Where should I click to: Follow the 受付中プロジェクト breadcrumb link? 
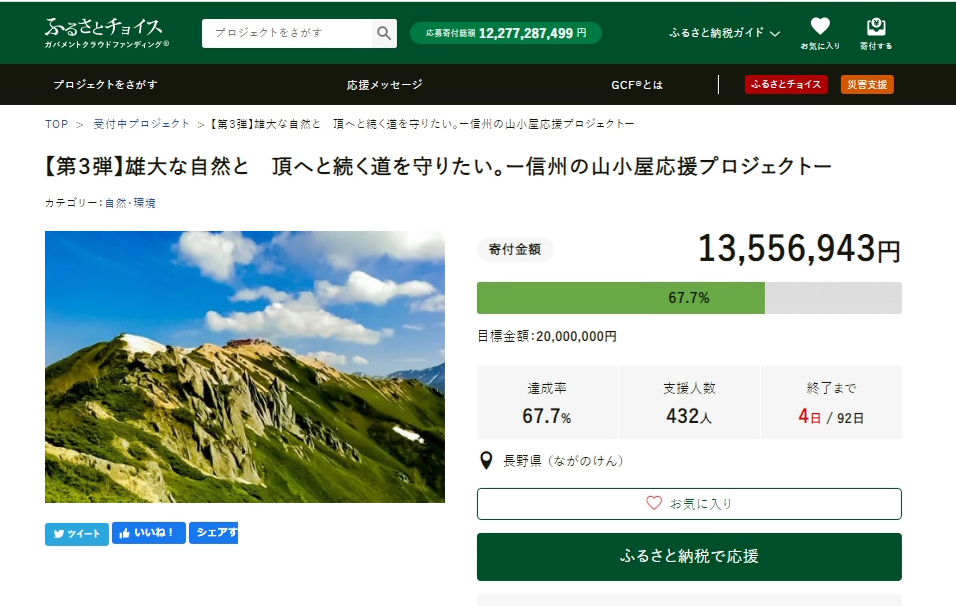[x=141, y=124]
